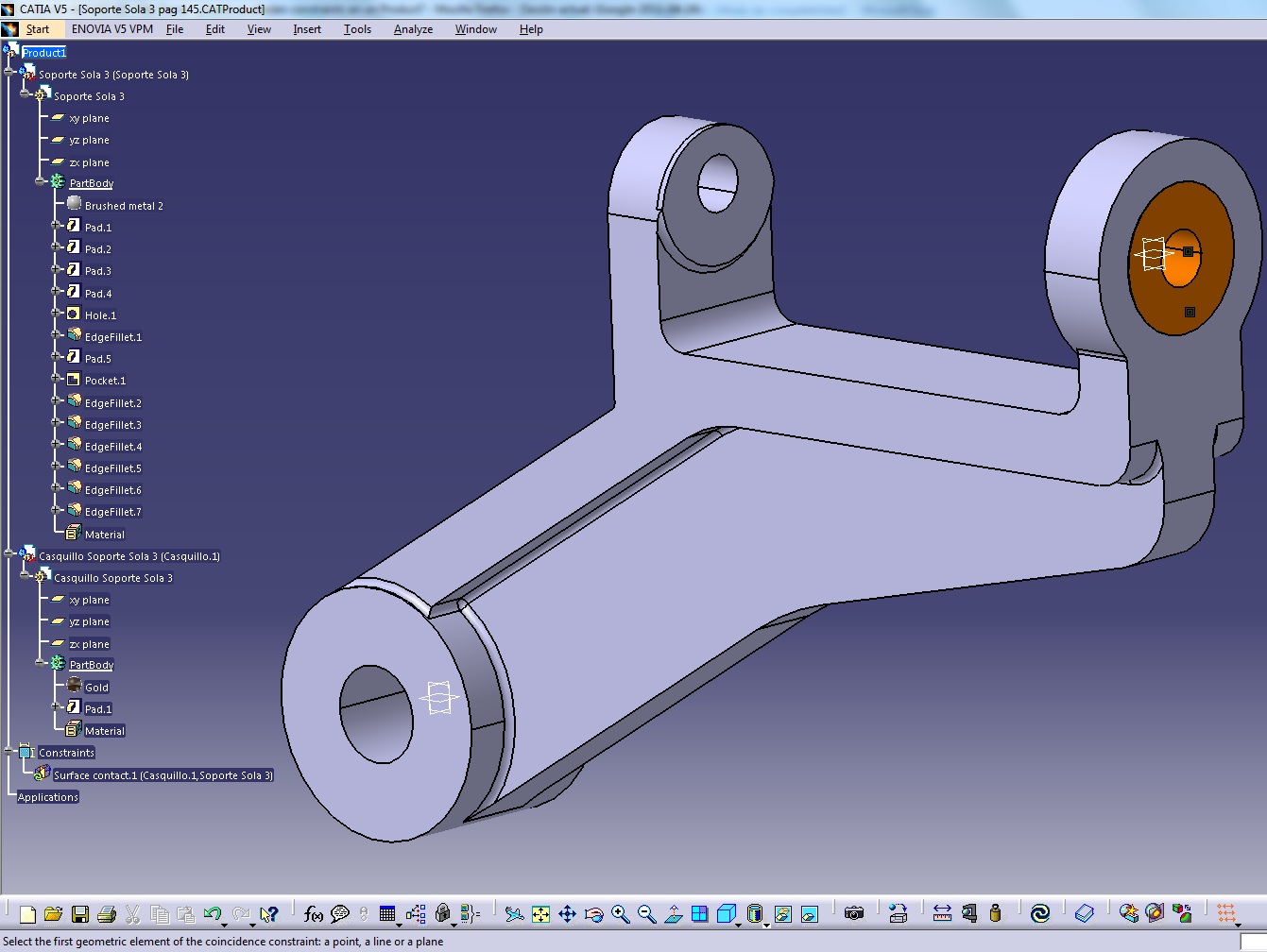Open the Formula f(x) tool
The height and width of the screenshot is (952, 1267).
click(314, 913)
